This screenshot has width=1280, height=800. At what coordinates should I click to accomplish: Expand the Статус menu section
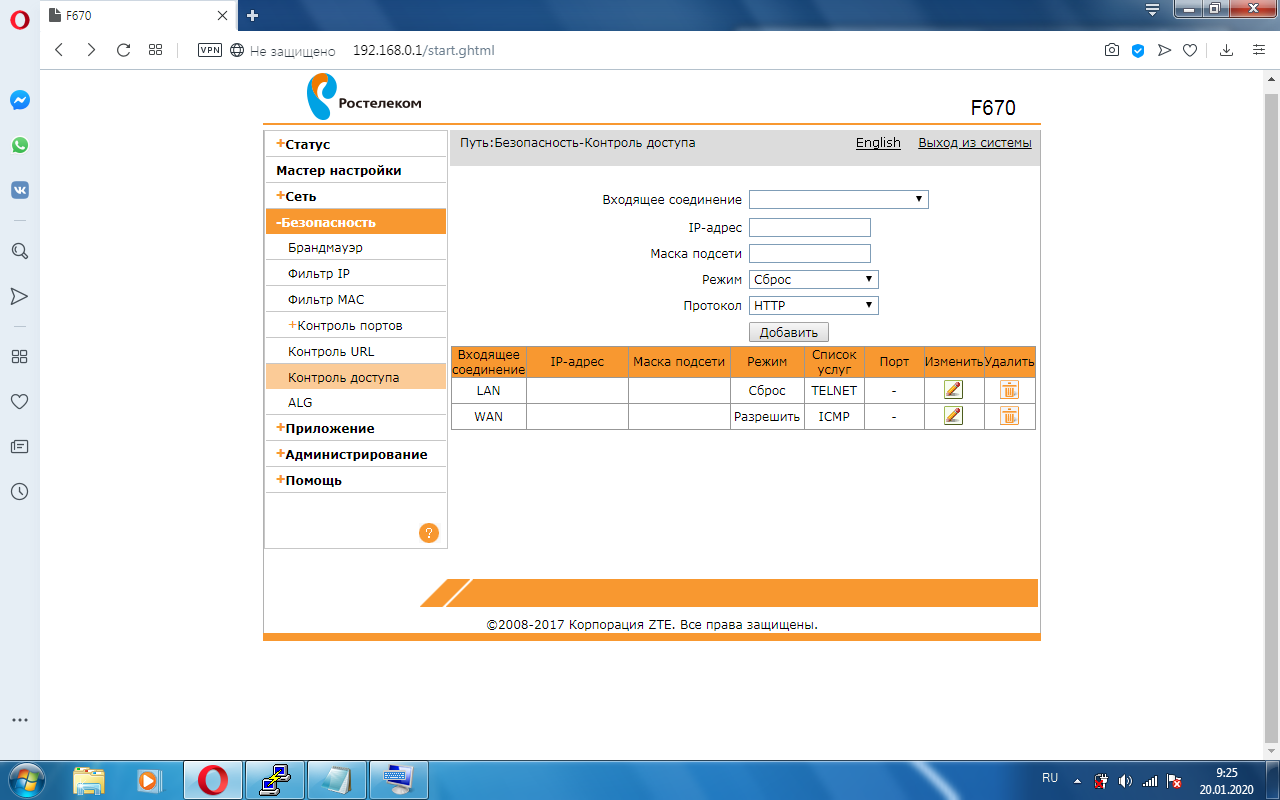tap(307, 145)
